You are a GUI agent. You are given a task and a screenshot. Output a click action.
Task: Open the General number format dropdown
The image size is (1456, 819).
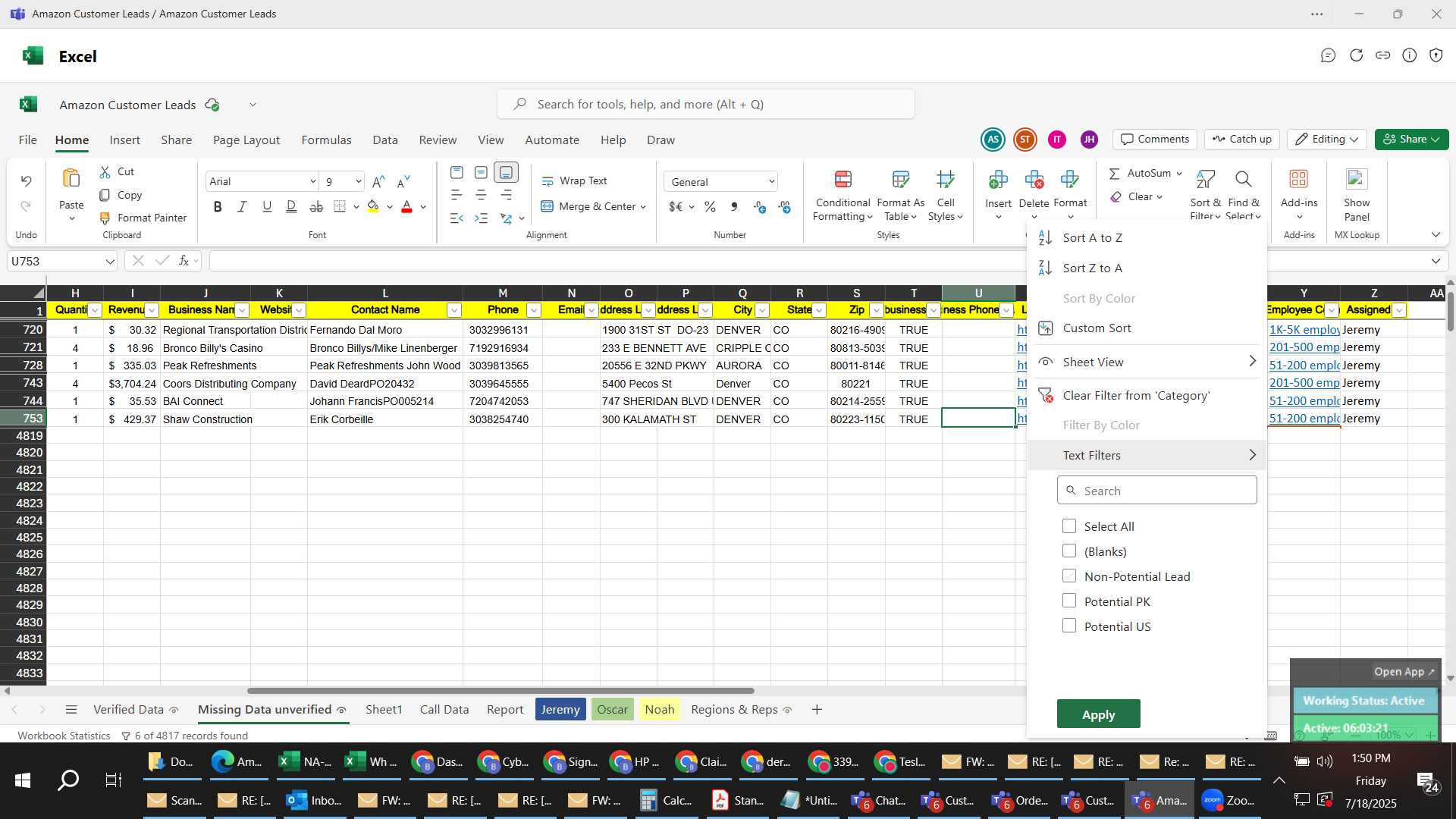point(771,182)
